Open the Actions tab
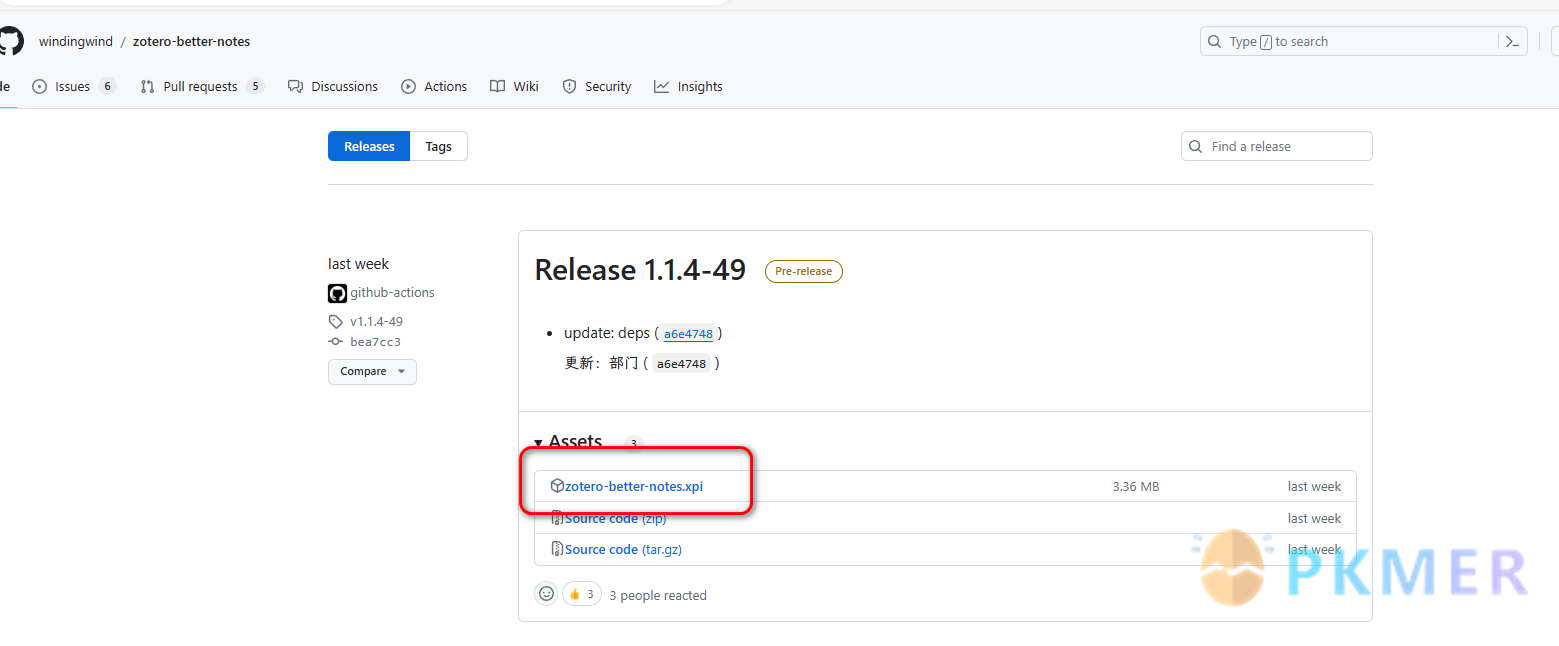The height and width of the screenshot is (646, 1559). tap(434, 86)
